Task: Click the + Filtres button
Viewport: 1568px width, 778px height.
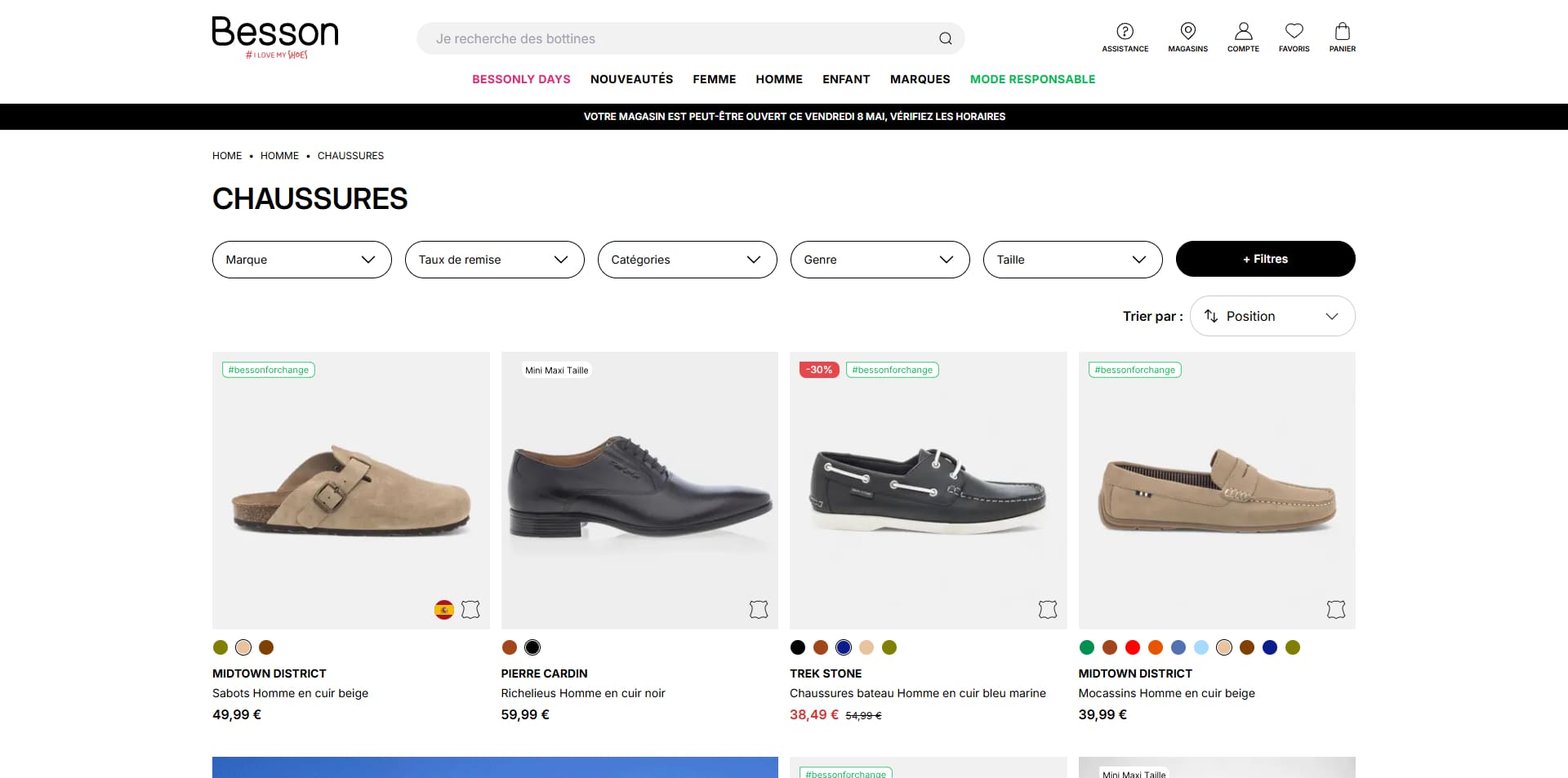Action: (1266, 259)
